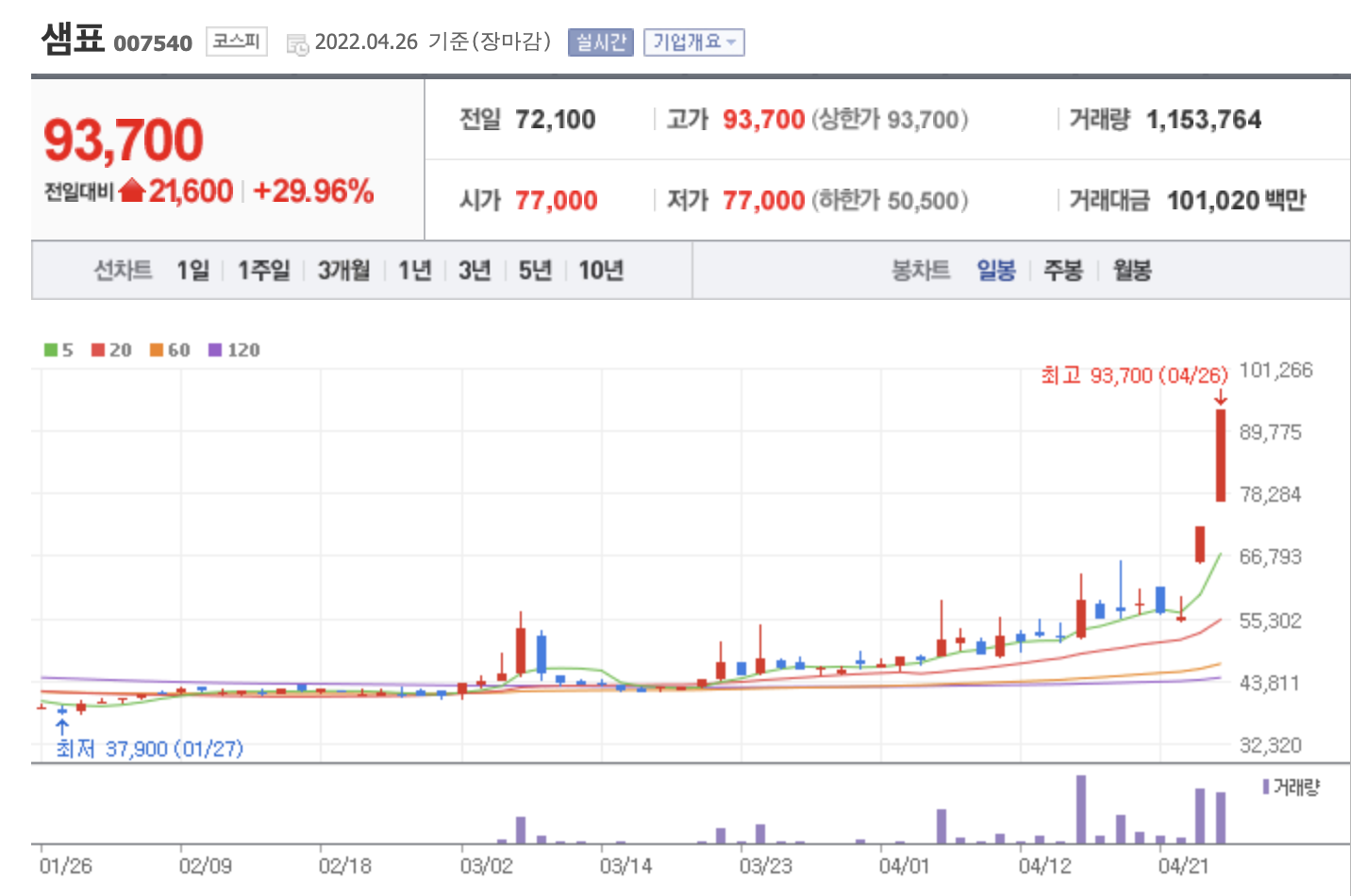Click the green 5-day moving average swatch
Viewport: 1351px width, 896px height.
coord(51,350)
